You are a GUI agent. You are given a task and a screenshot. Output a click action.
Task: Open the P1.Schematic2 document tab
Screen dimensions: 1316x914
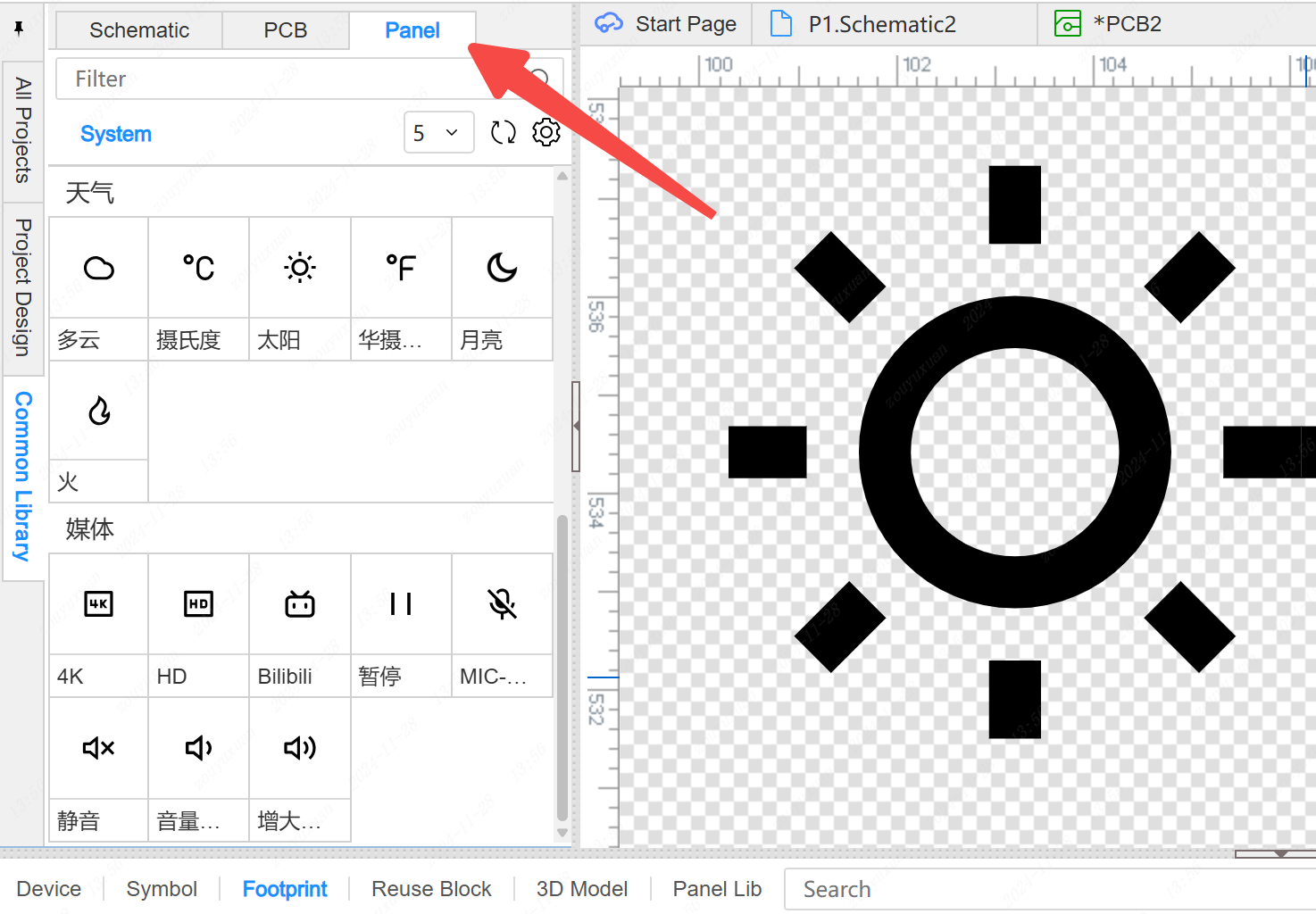pyautogui.click(x=881, y=24)
